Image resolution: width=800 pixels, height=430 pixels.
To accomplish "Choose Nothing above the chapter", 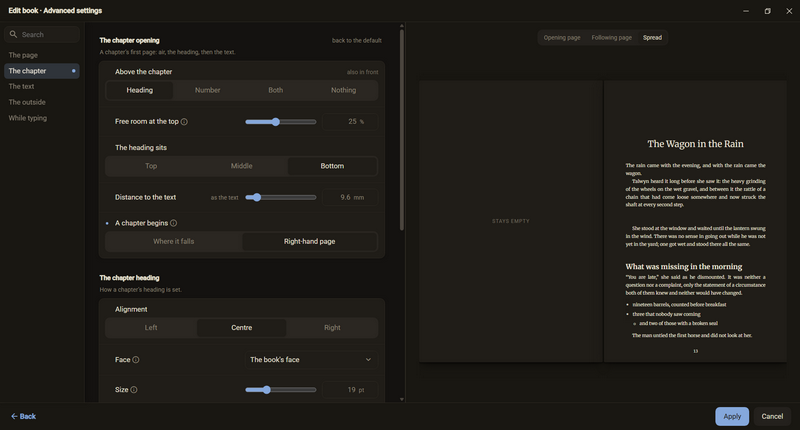I will (x=343, y=90).
